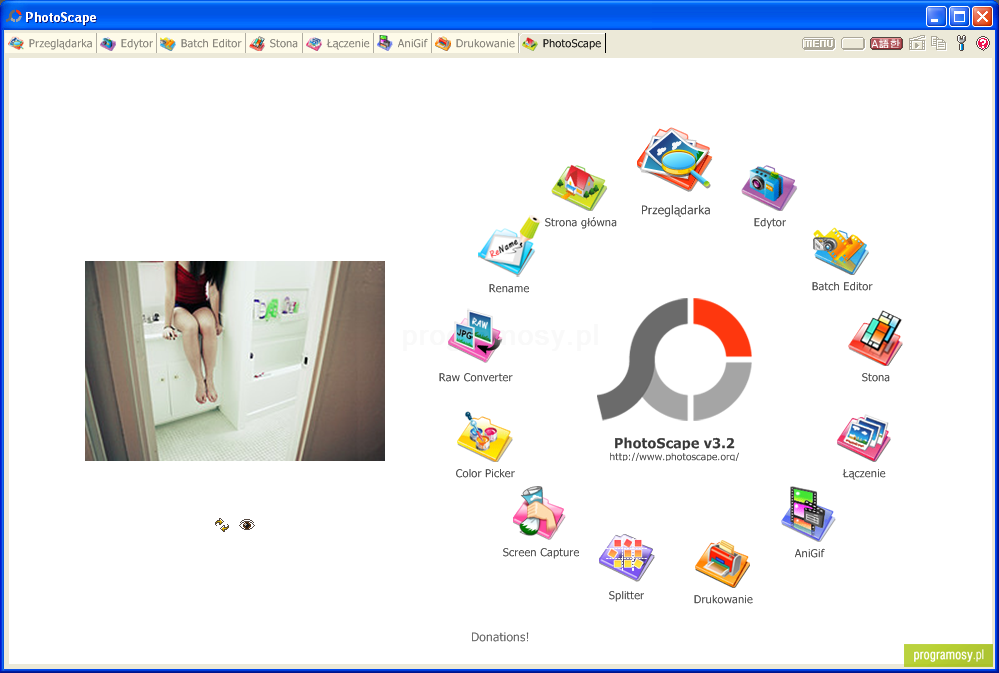This screenshot has width=999, height=673.
Task: Go to the Łączenie tab
Action: point(338,43)
